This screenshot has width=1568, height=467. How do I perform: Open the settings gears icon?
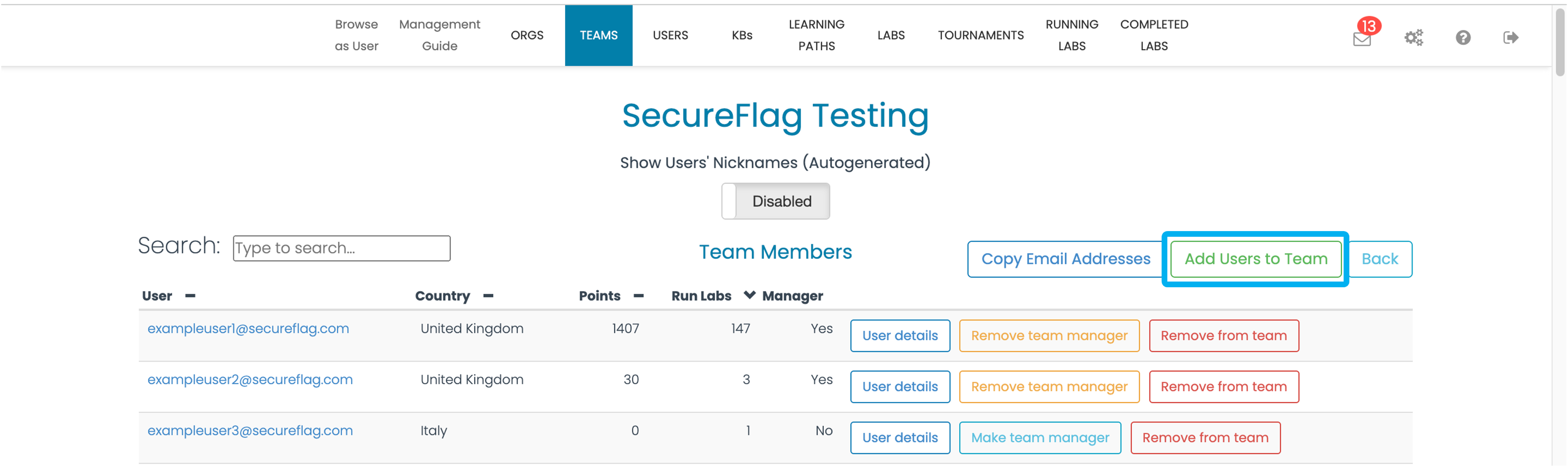1413,38
